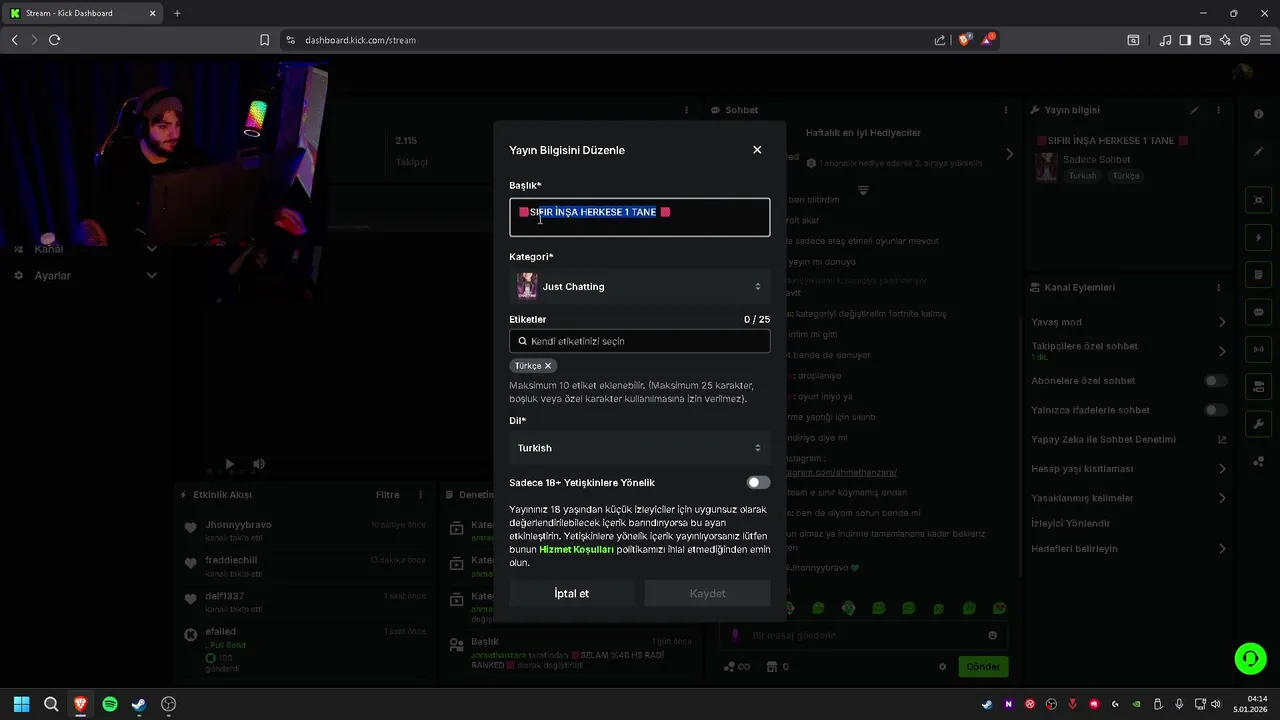The height and width of the screenshot is (720, 1280).
Task: Expand the weekly gifters arrow
Action: [1009, 154]
